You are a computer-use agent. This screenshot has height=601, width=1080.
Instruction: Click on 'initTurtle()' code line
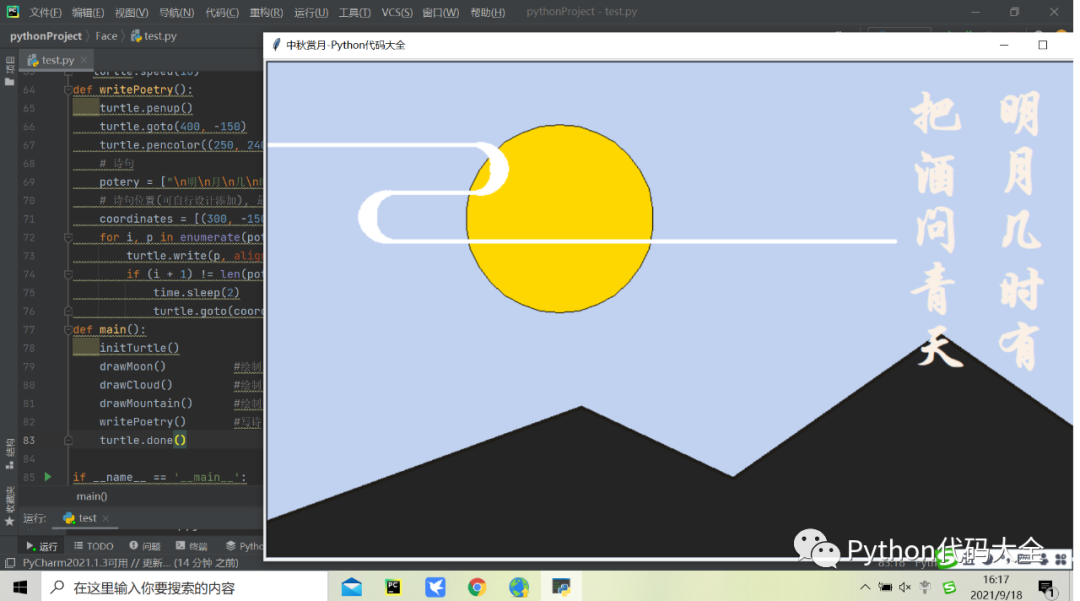139,348
